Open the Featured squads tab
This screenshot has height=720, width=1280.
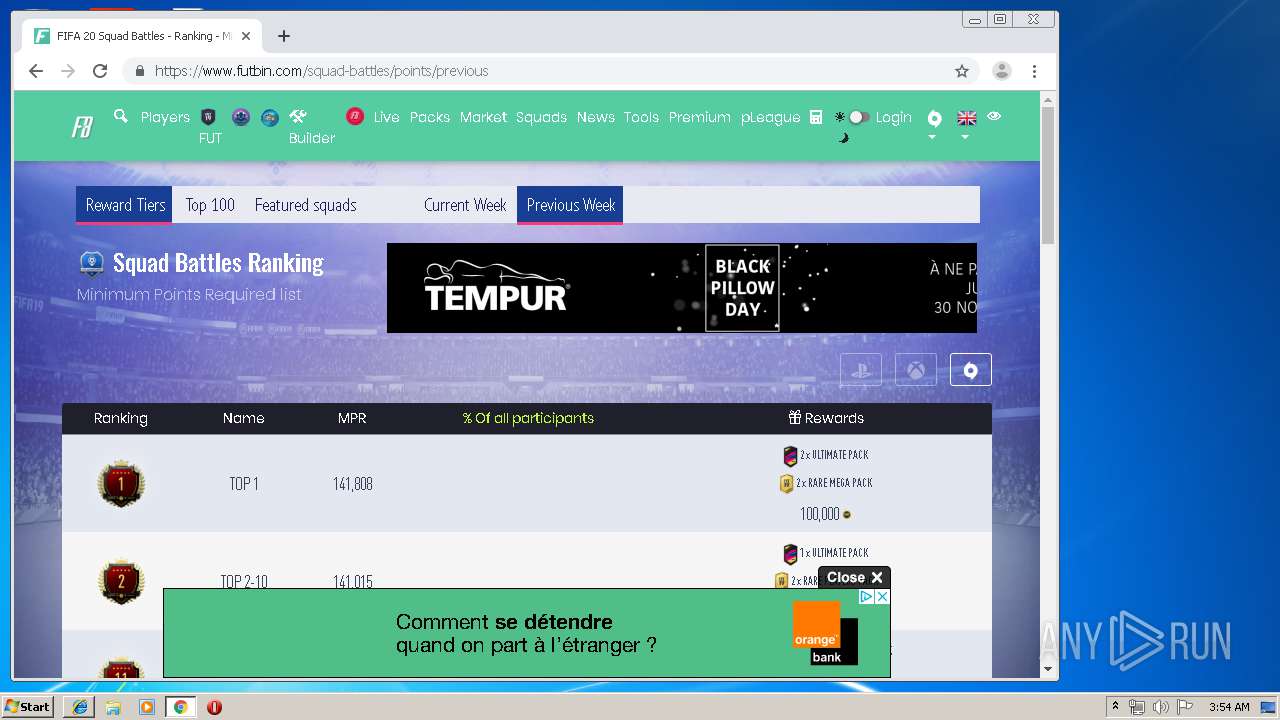tap(305, 205)
